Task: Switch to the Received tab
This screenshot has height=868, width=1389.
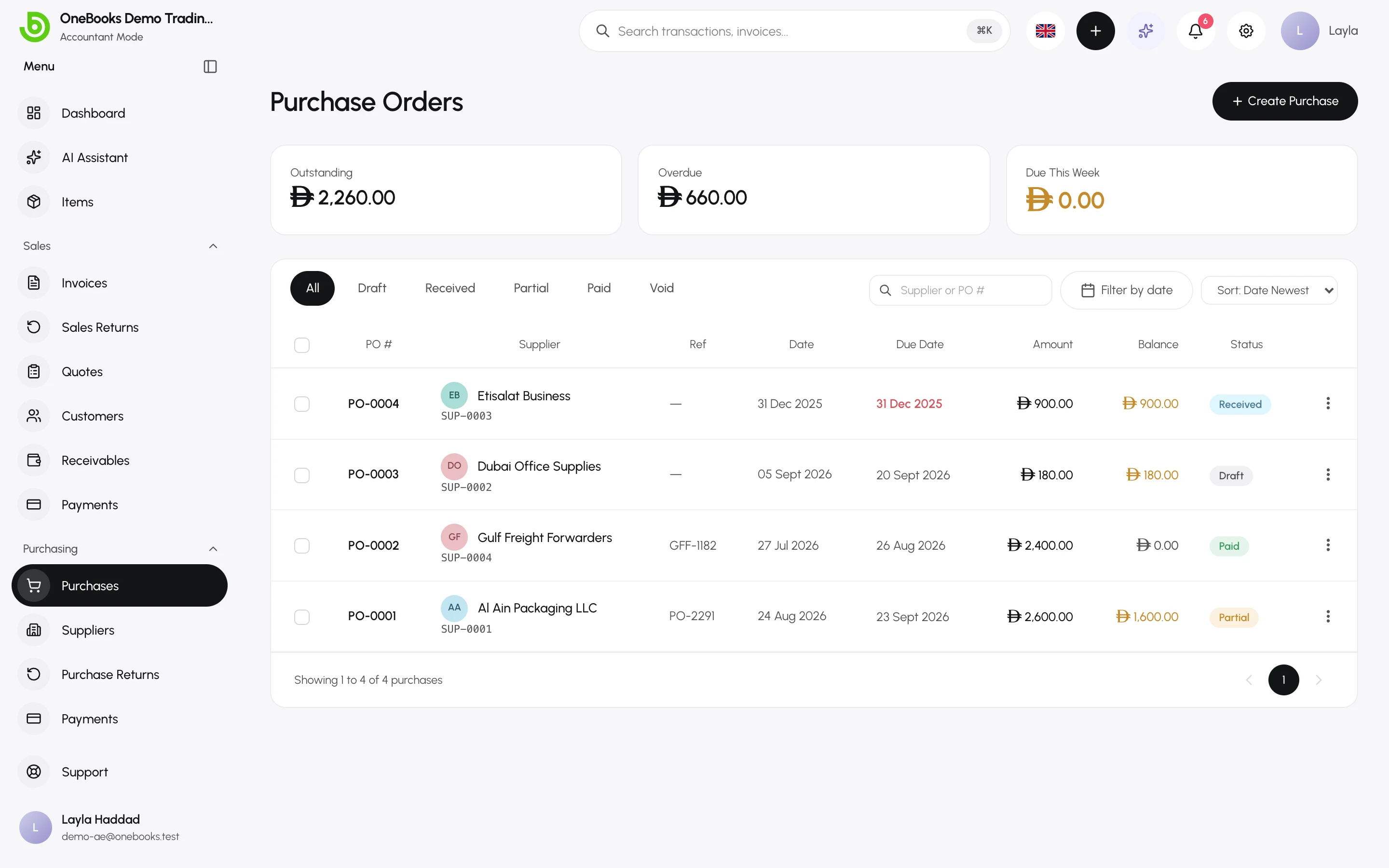Action: 450,288
